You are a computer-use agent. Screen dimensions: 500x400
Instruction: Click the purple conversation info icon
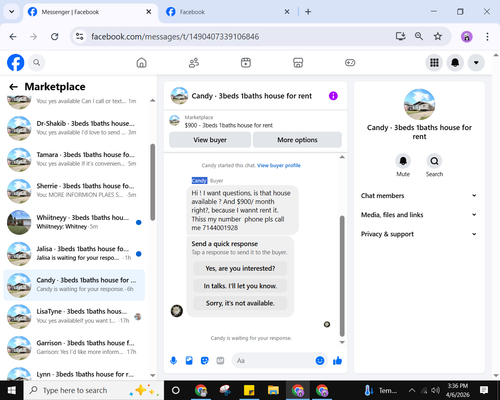click(333, 96)
